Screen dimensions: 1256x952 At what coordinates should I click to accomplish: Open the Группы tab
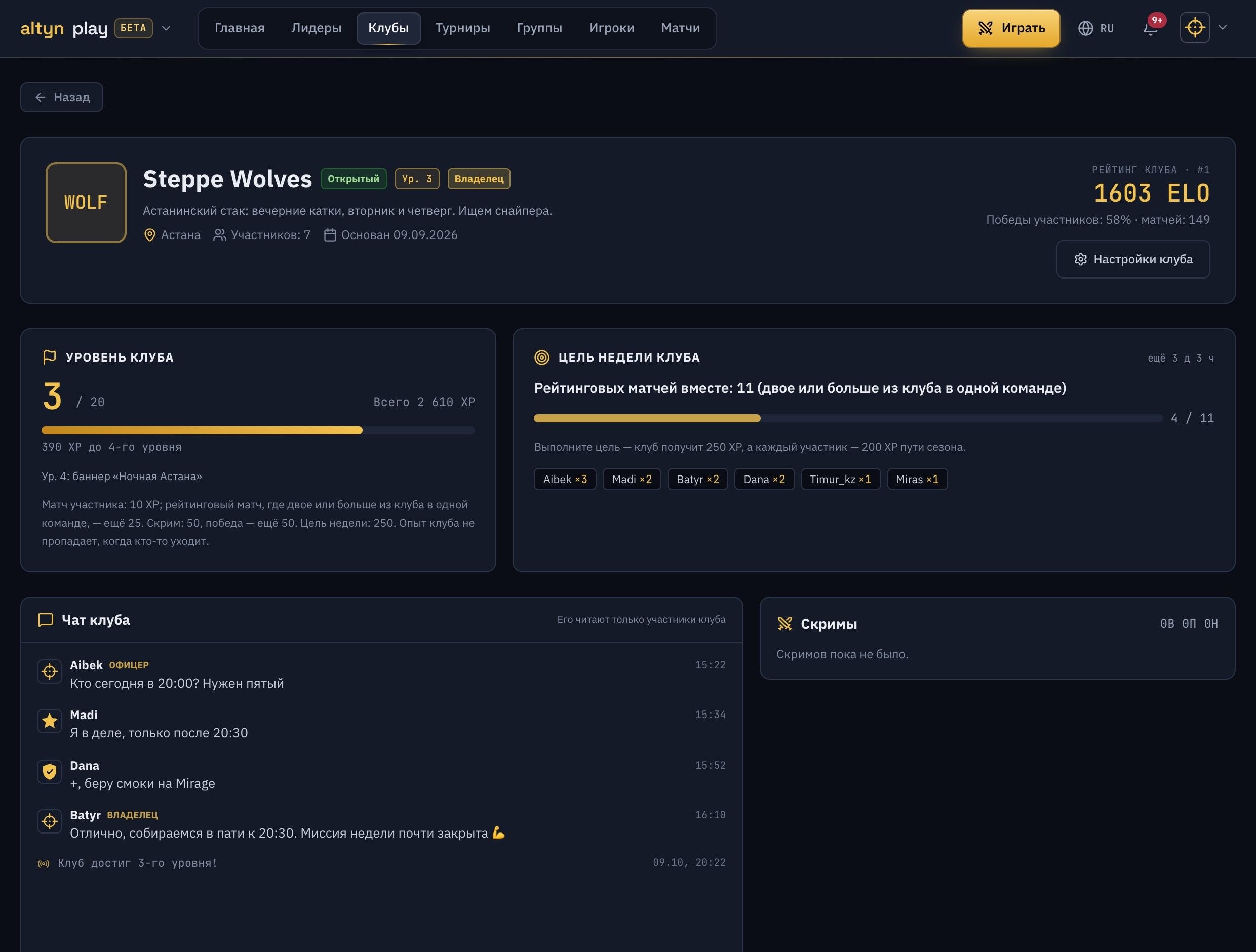(x=539, y=28)
